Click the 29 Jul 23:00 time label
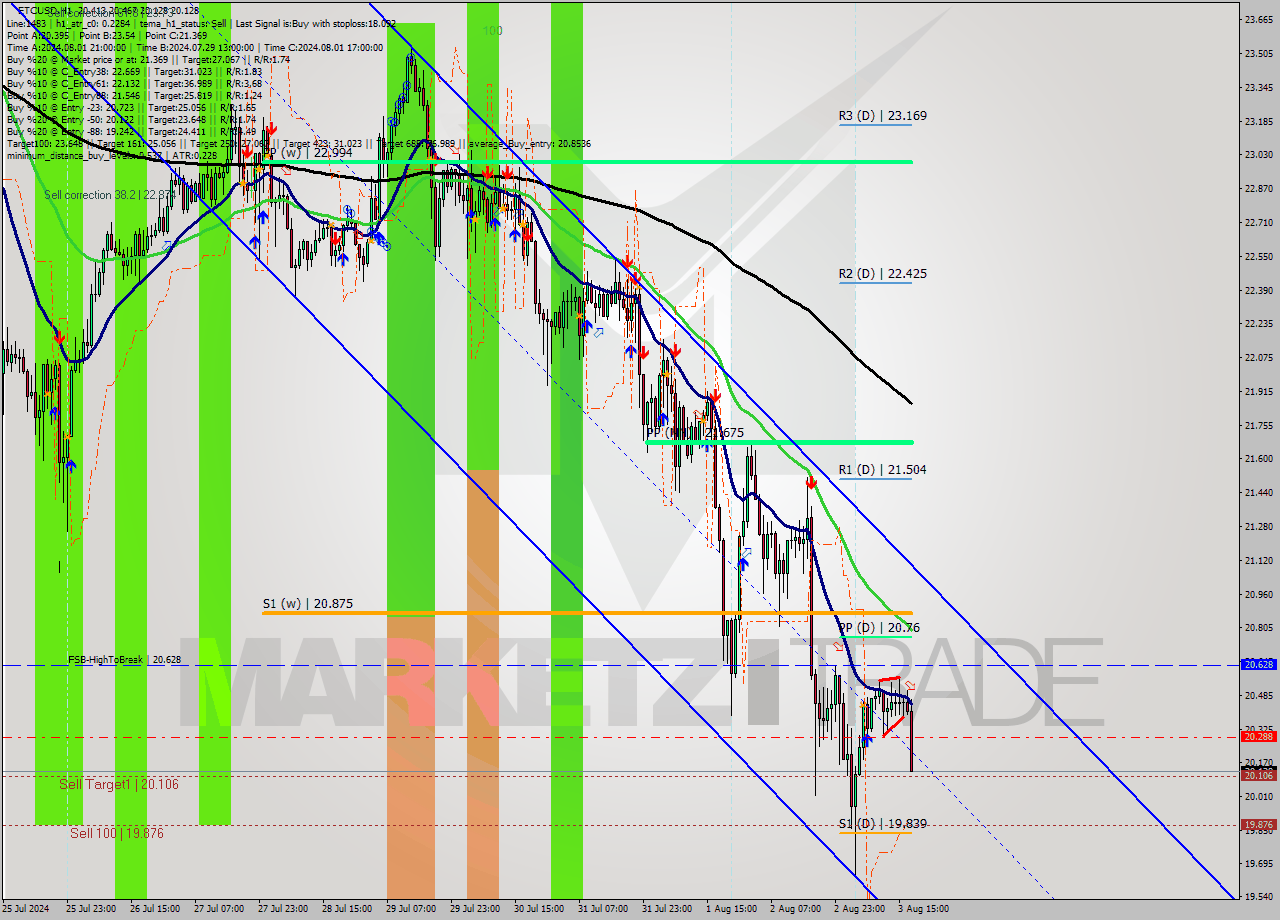The height and width of the screenshot is (920, 1280). point(474,909)
